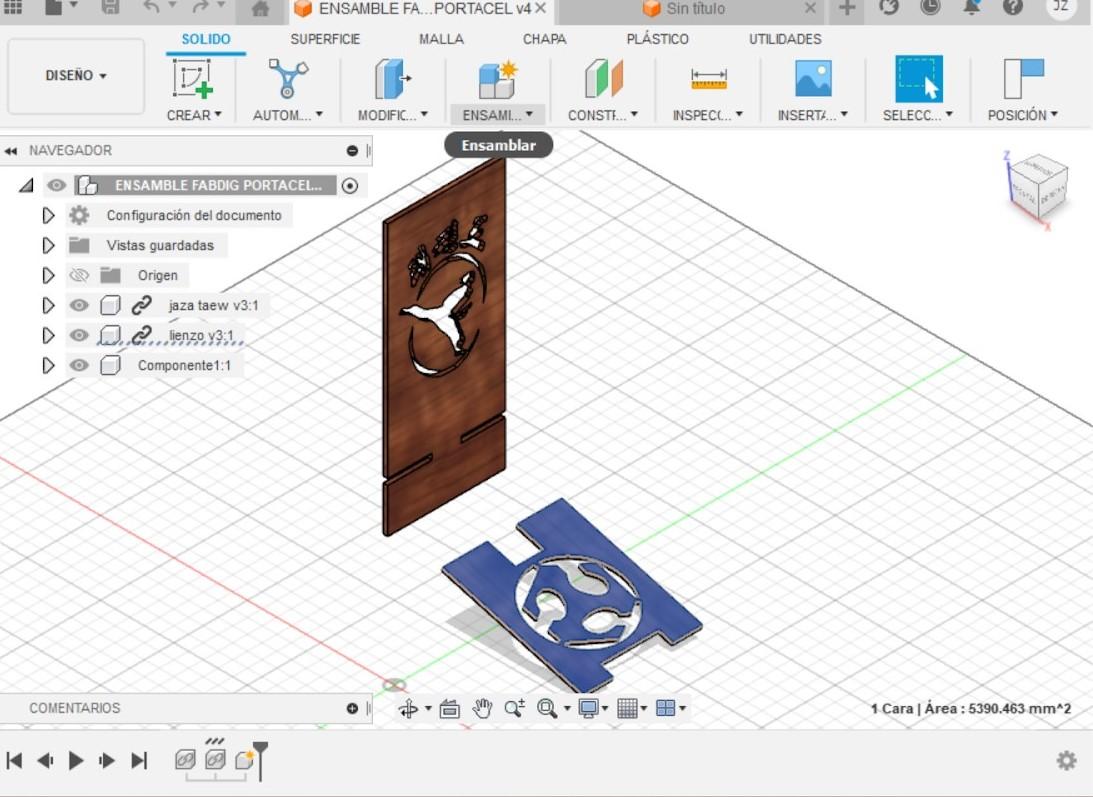Viewport: 1093px width, 797px height.
Task: Collapse the root ENSAMBLE FABDIG tree node
Action: 26,185
